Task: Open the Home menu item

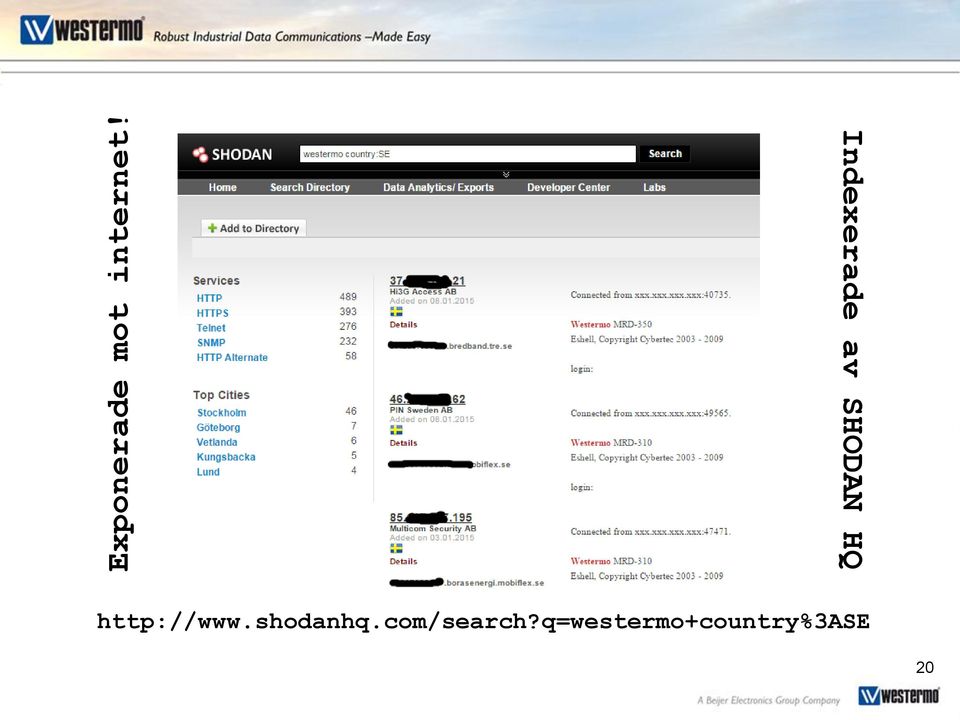Action: click(x=222, y=187)
